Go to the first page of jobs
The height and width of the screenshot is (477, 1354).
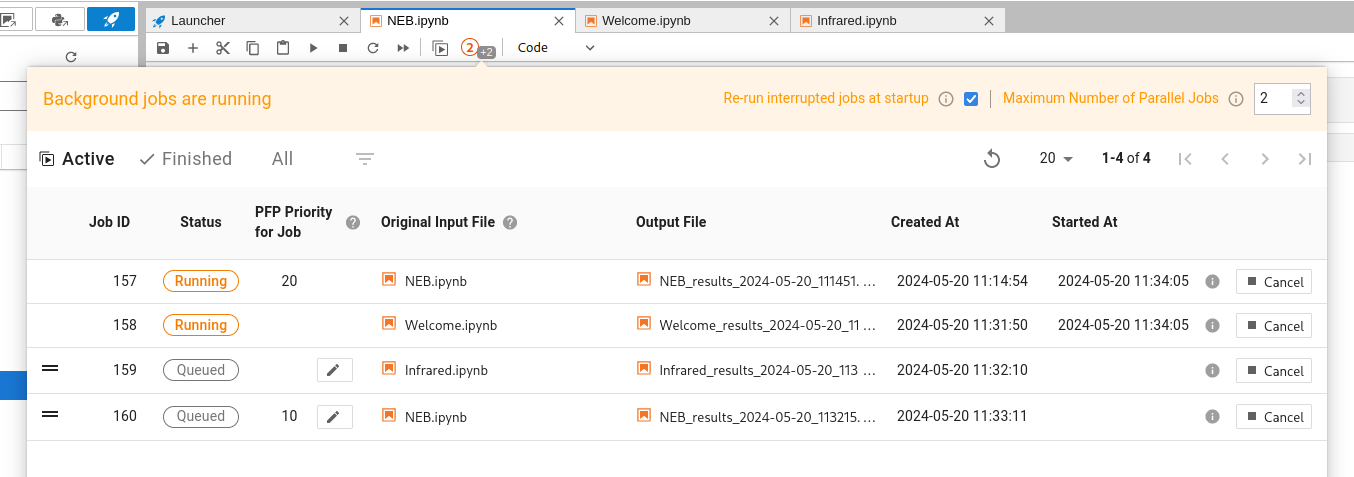(1185, 159)
